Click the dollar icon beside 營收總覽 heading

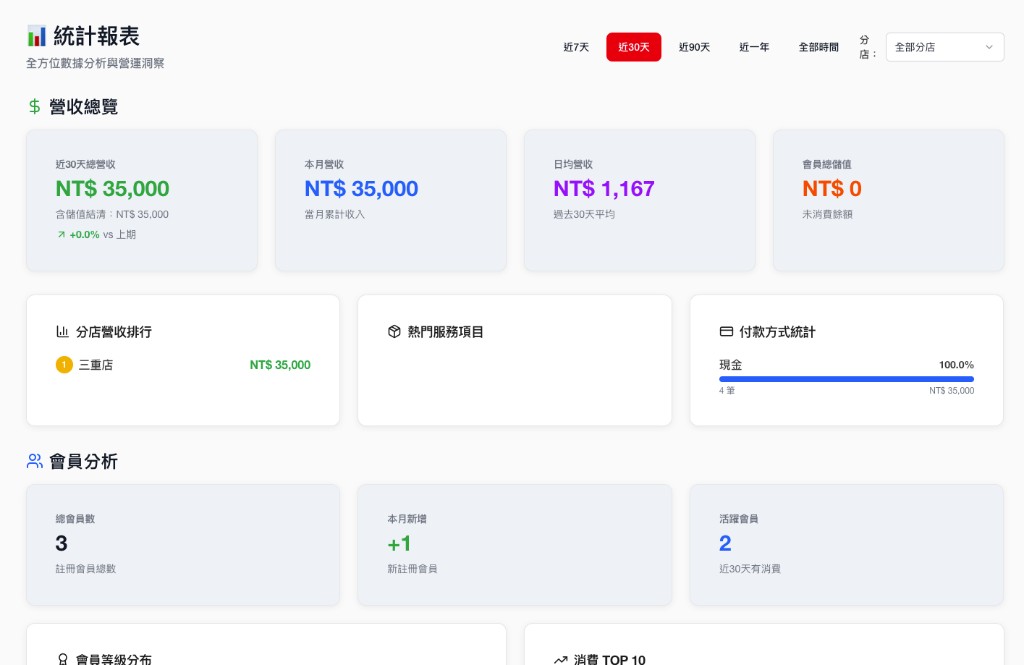point(33,104)
